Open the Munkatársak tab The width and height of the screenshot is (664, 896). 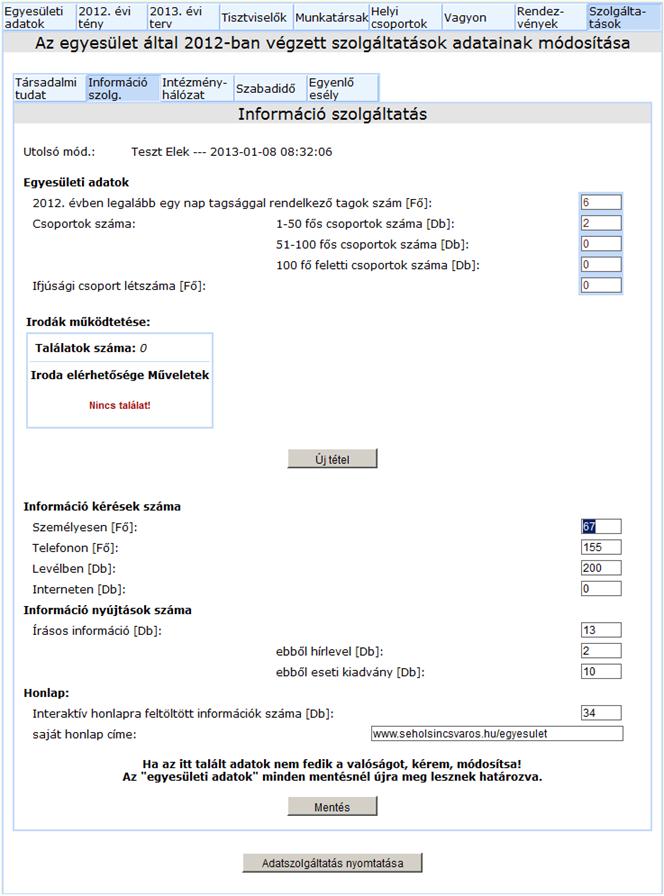pyautogui.click(x=331, y=17)
